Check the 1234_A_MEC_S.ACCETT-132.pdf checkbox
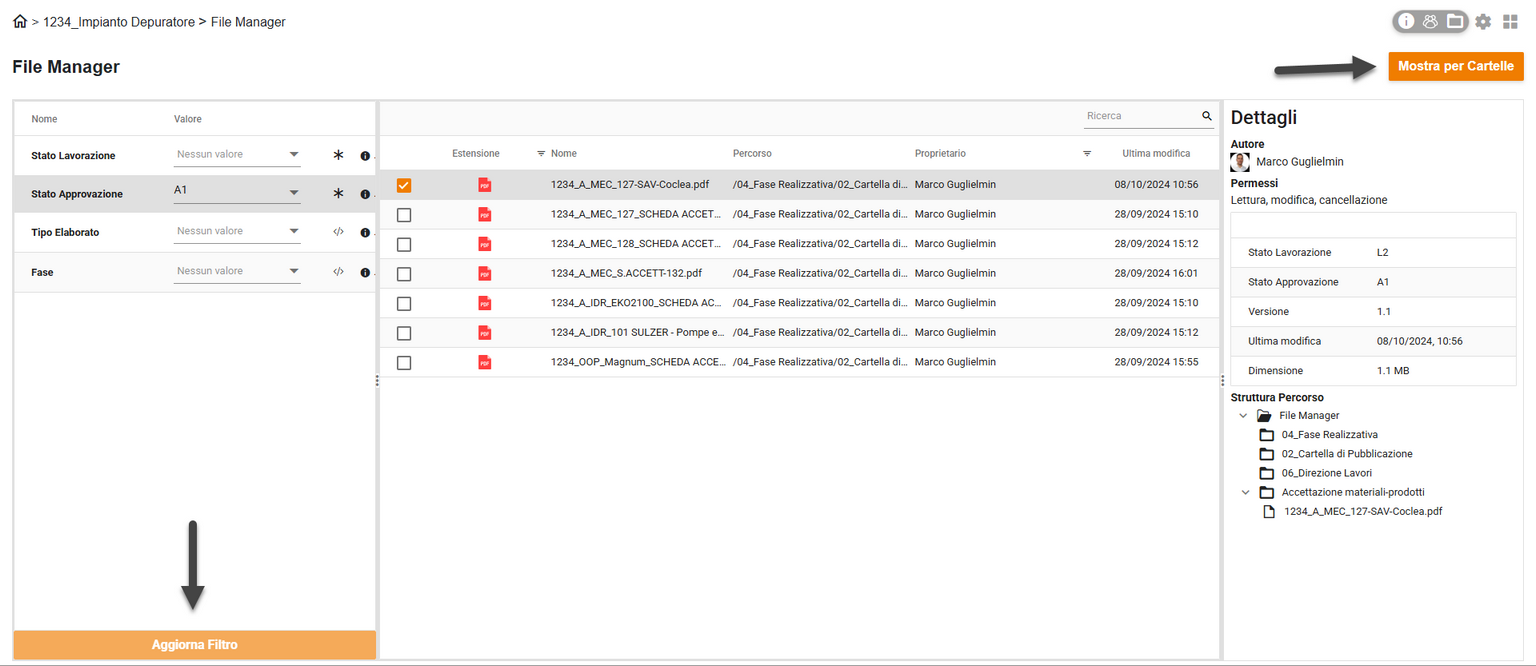1536x666 pixels. click(404, 273)
